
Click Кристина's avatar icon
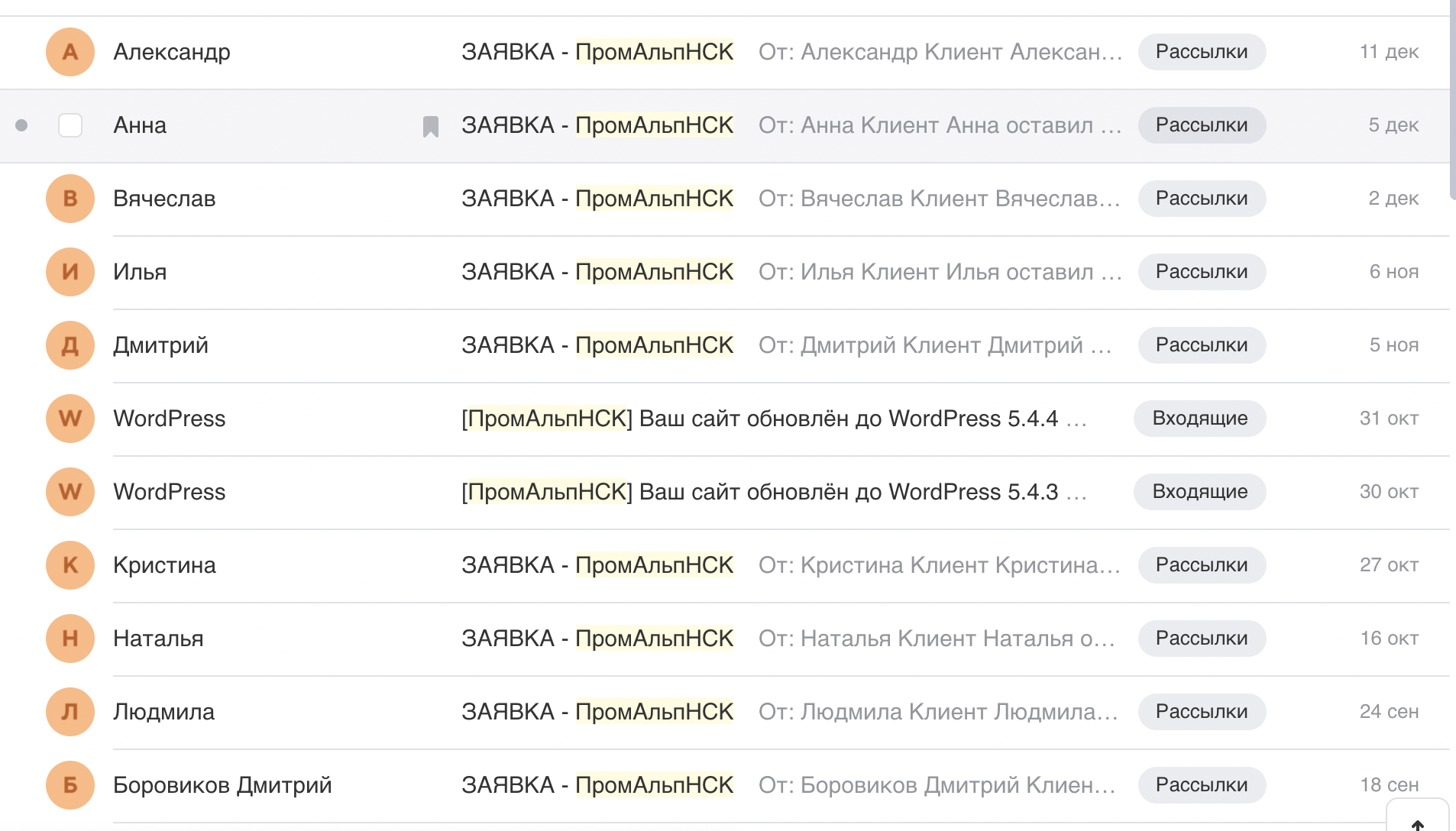(70, 565)
